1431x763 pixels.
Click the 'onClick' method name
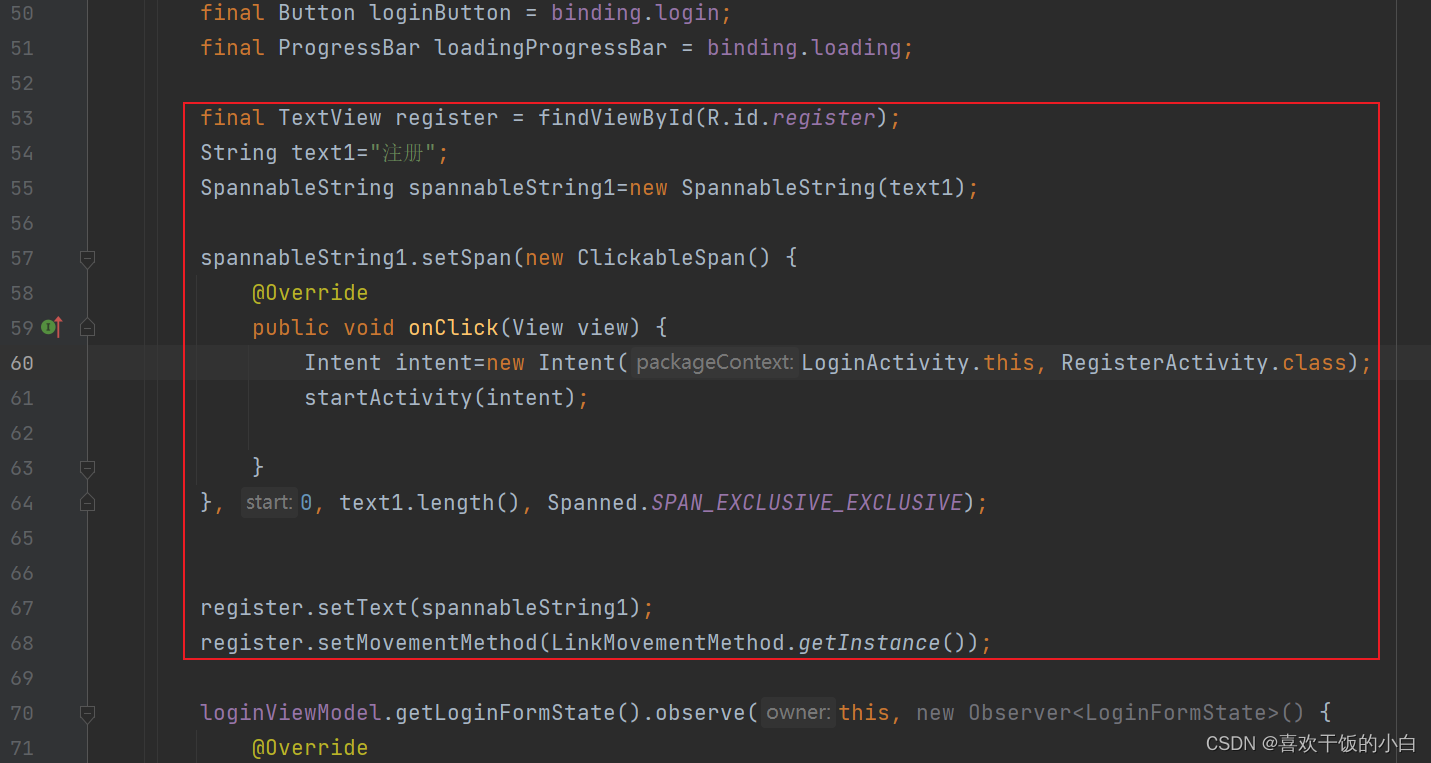[x=453, y=328]
